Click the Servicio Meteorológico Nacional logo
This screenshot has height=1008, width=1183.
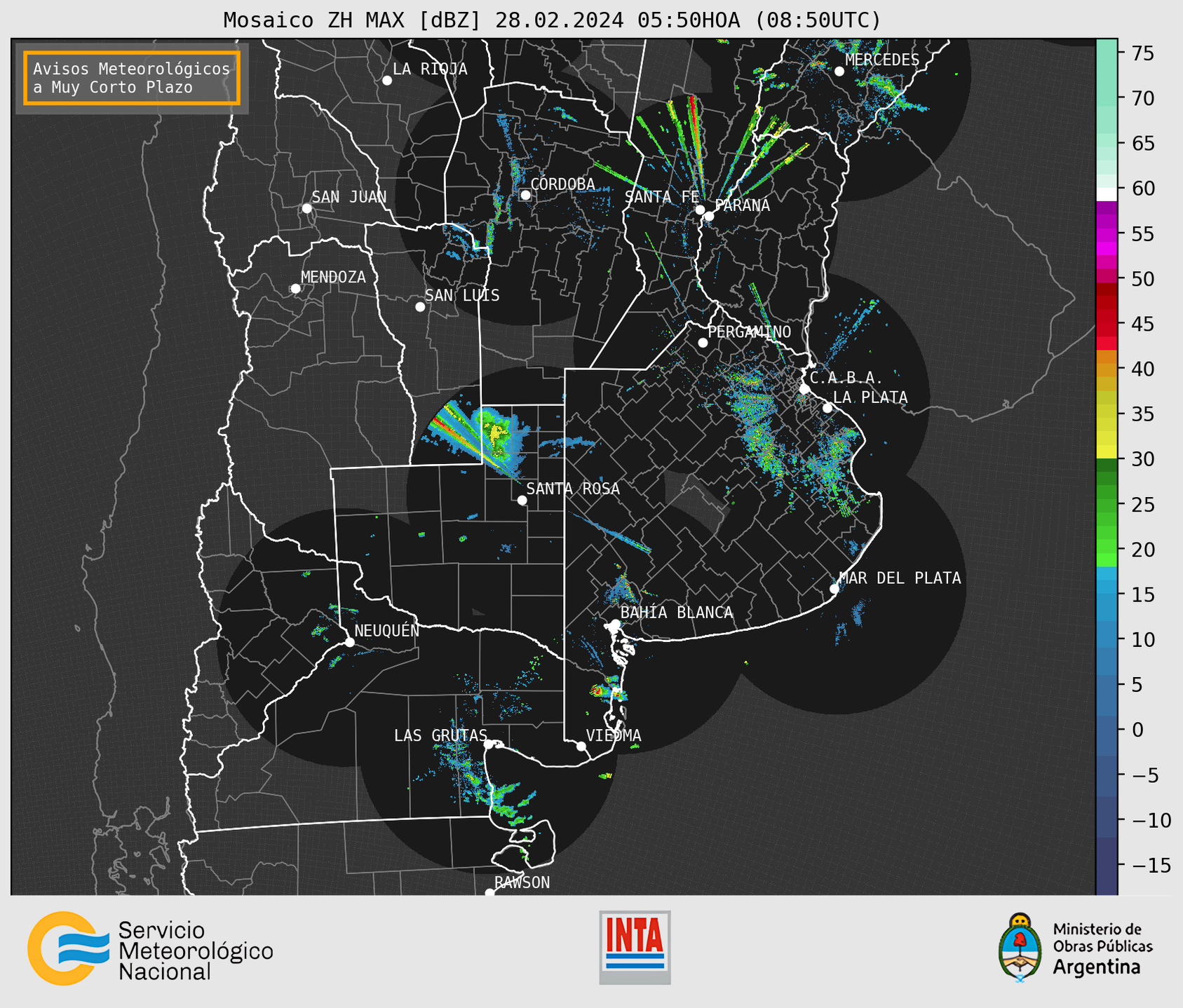150,948
